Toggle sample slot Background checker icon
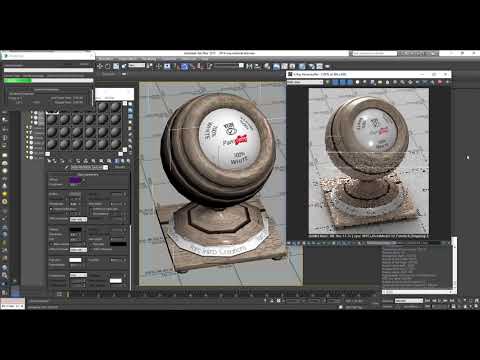 click(x=130, y=116)
